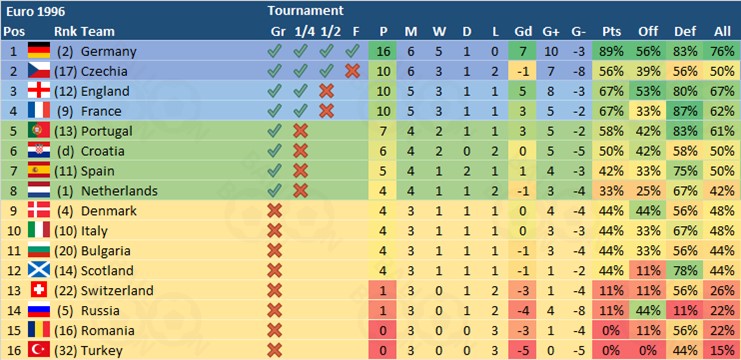The height and width of the screenshot is (360, 741).
Task: Click the Scotland flag icon
Action: [x=39, y=270]
